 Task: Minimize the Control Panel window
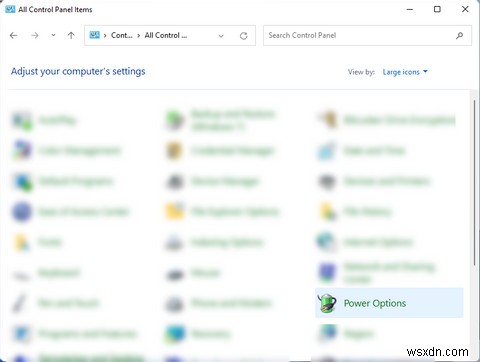(410, 9)
